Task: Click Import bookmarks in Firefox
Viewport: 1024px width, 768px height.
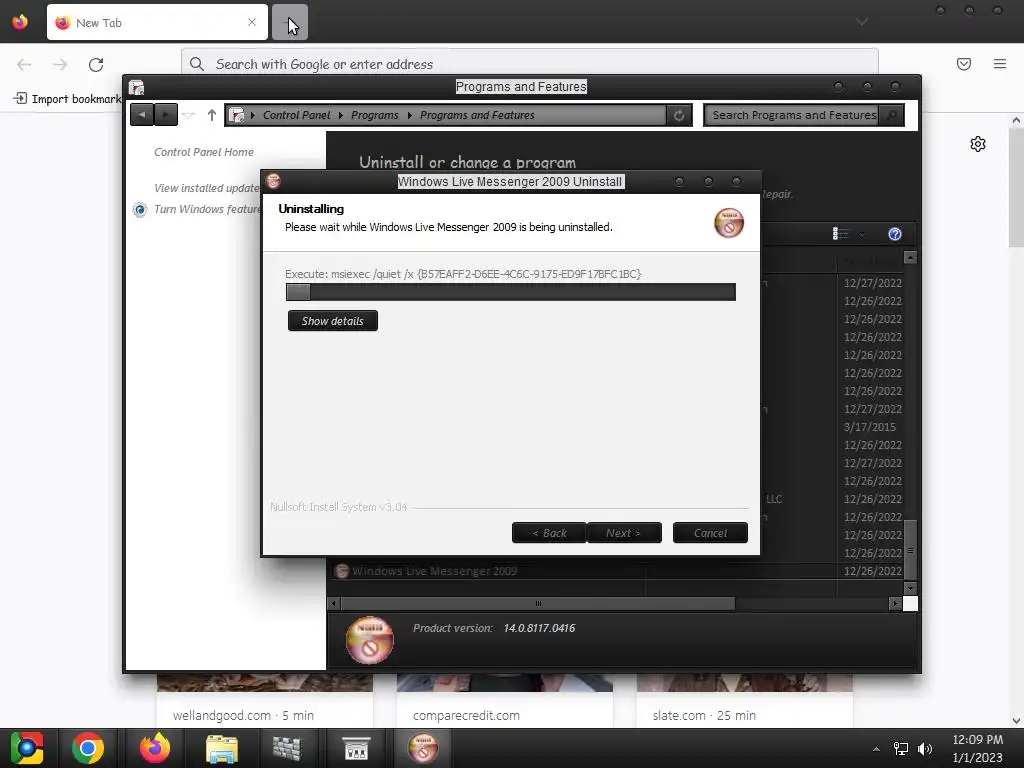Action: pyautogui.click(x=67, y=99)
